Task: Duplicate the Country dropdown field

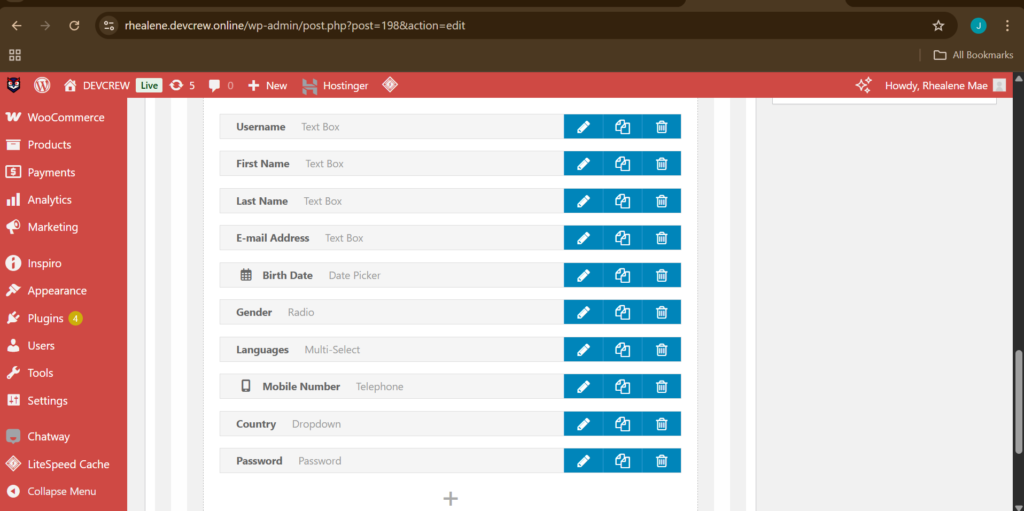Action: pos(622,424)
